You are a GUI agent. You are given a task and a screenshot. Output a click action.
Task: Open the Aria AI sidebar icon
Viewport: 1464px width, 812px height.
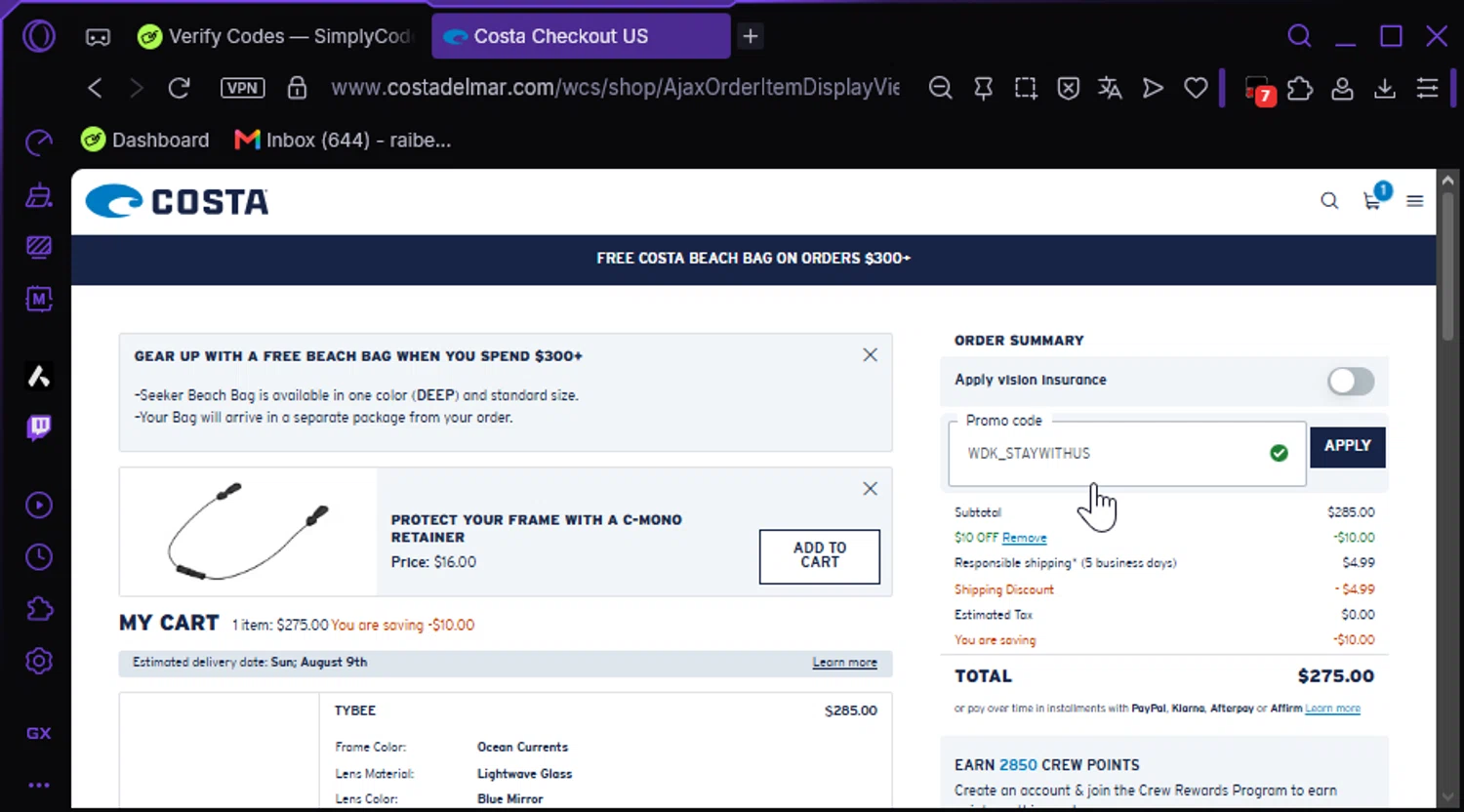coord(39,376)
